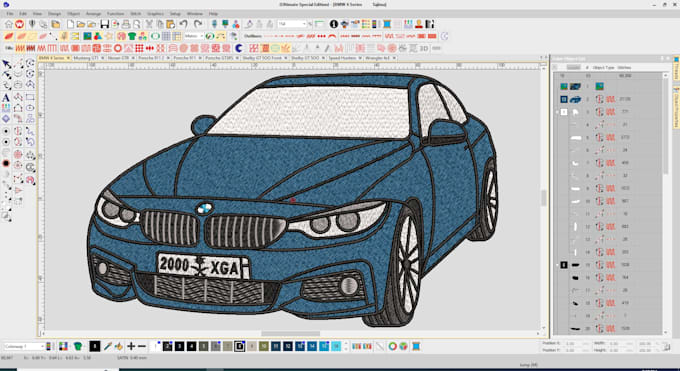680x371 pixels.
Task: Click the Print icon in the toolbar
Action: (x=126, y=24)
